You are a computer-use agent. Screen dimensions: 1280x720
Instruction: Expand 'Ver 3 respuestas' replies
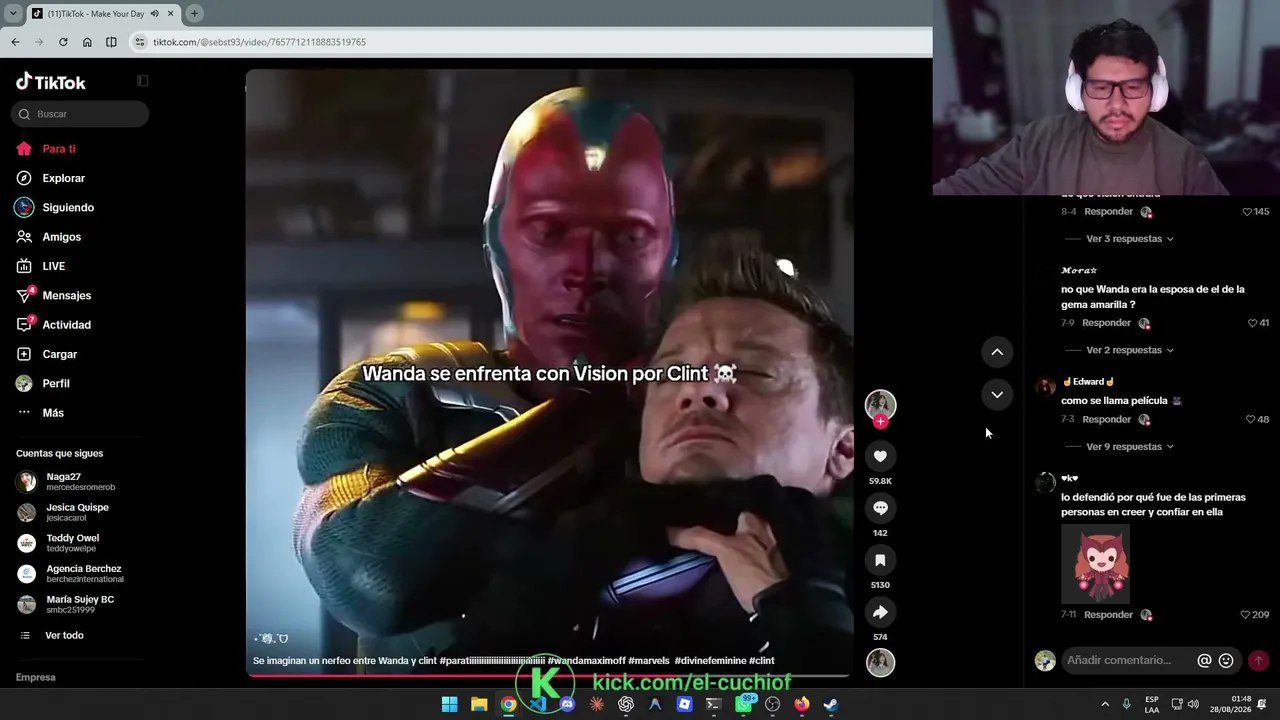(x=1129, y=239)
